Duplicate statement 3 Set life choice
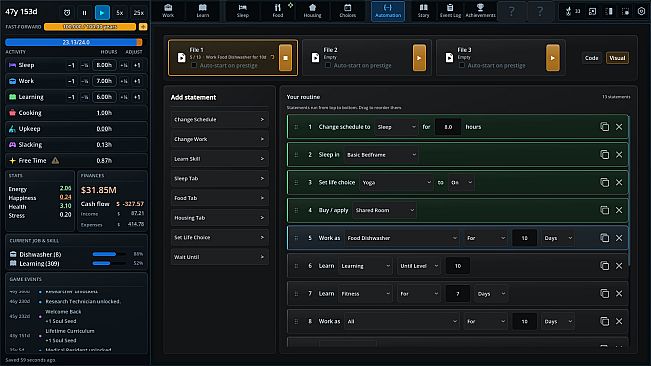The width and height of the screenshot is (651, 366). 604,183
